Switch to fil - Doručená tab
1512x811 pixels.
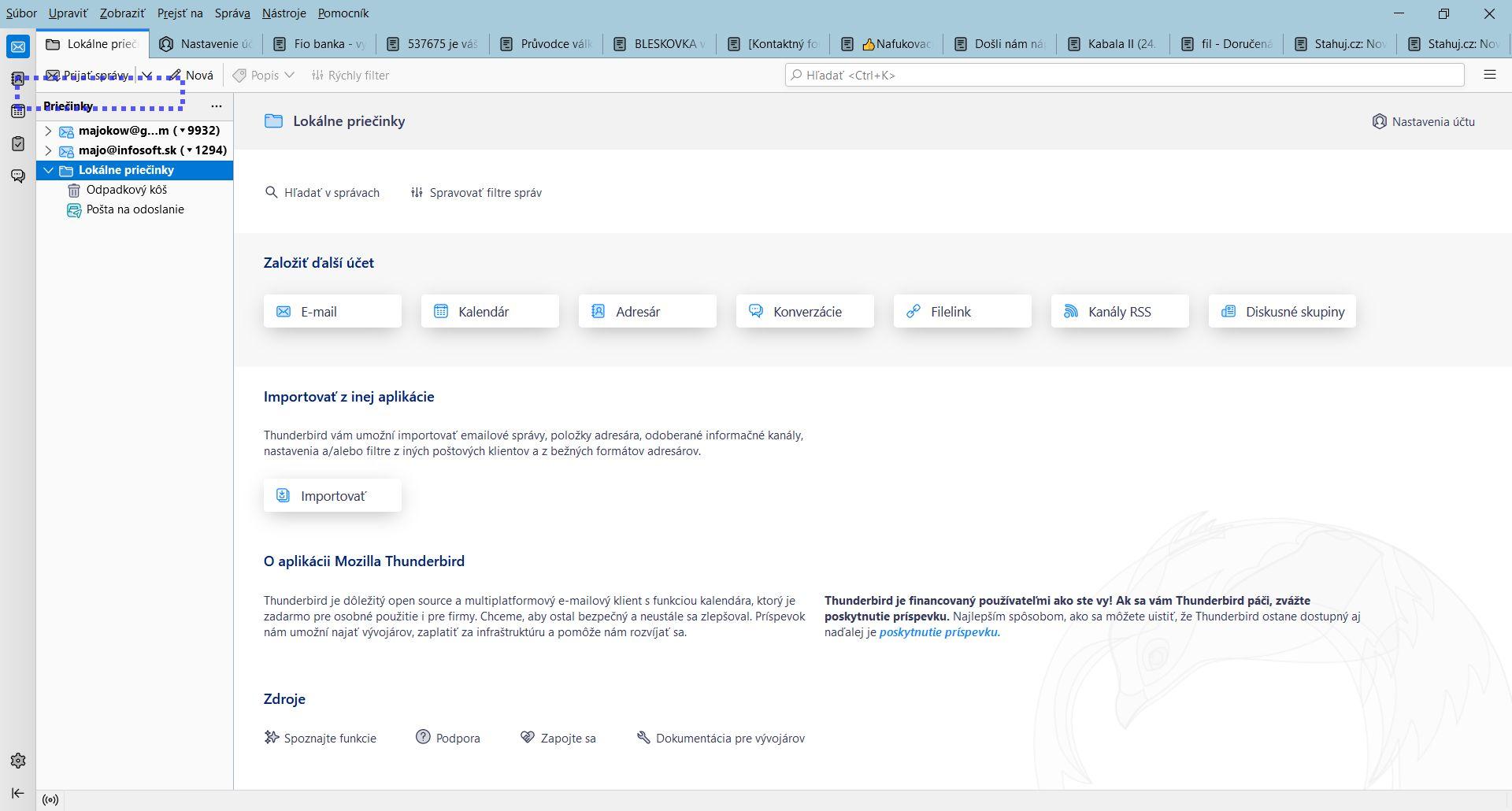point(1227,44)
